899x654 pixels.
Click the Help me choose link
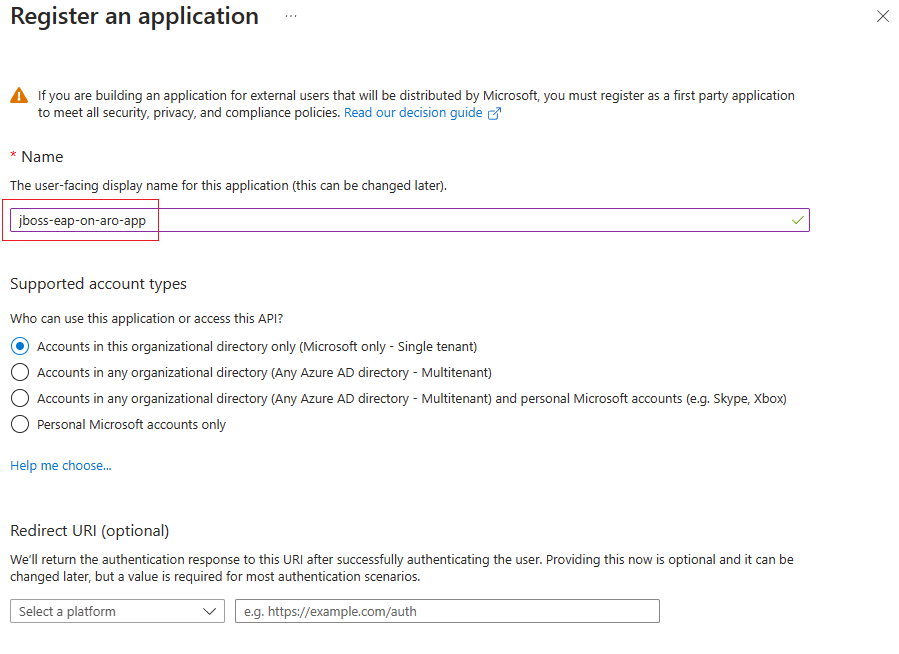tap(60, 465)
